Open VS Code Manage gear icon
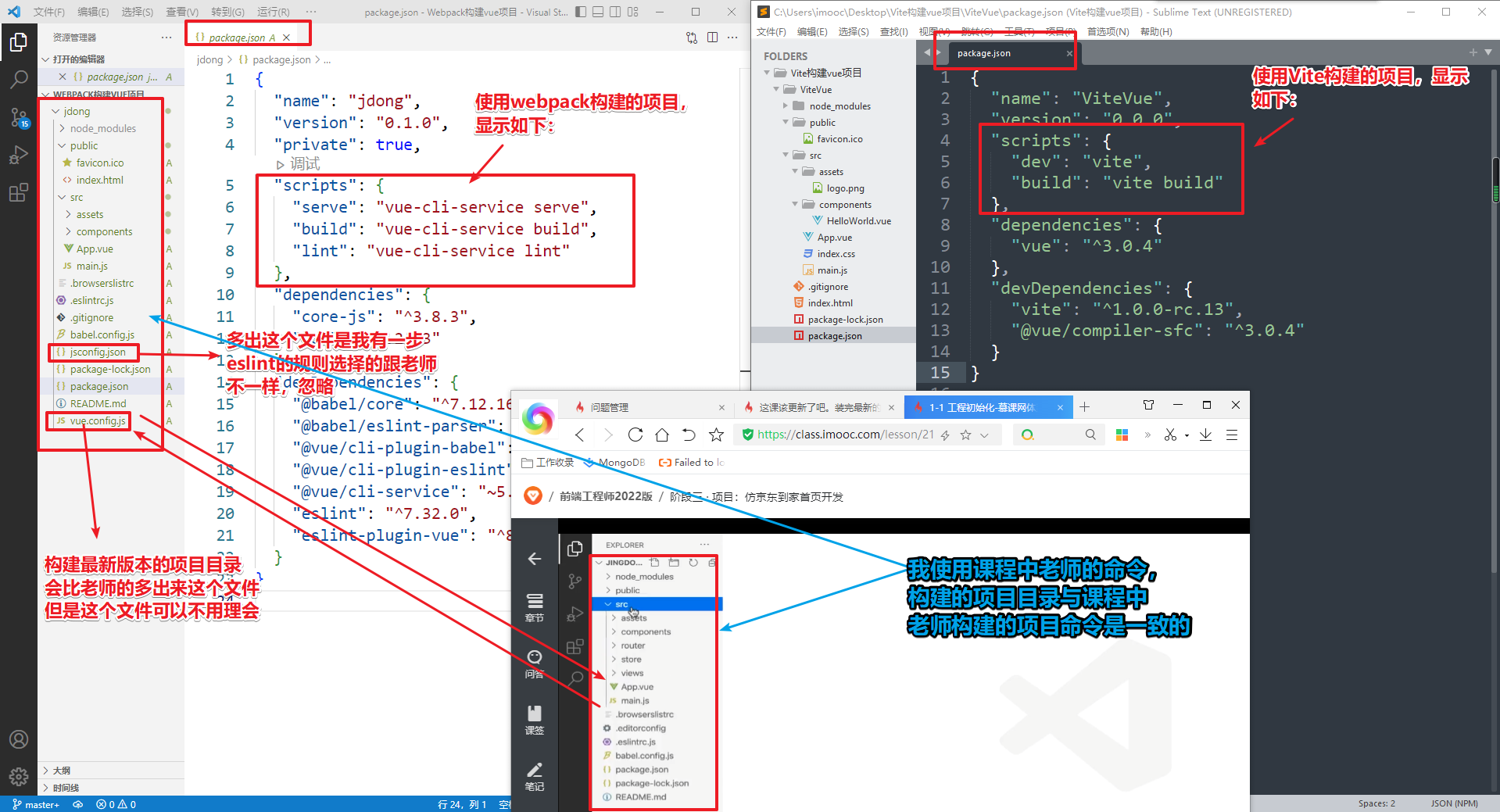 click(x=19, y=777)
